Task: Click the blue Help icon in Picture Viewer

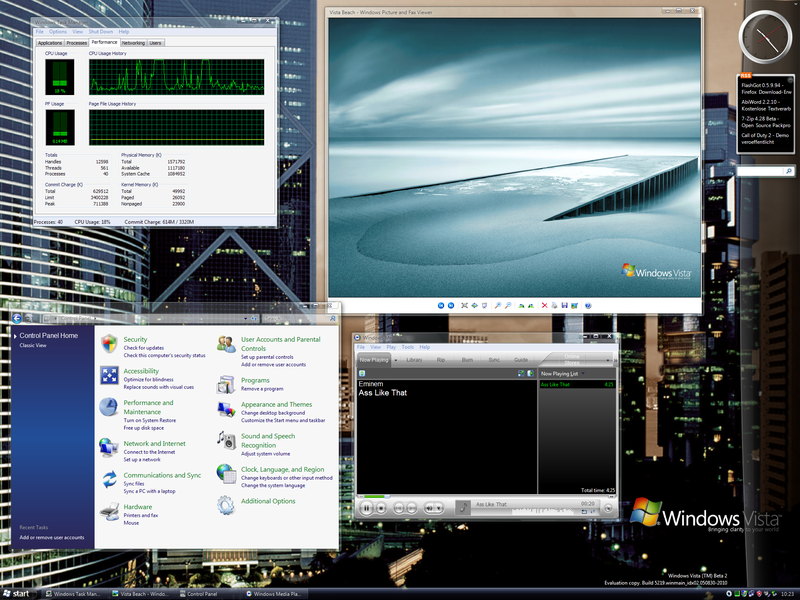Action: click(x=588, y=305)
